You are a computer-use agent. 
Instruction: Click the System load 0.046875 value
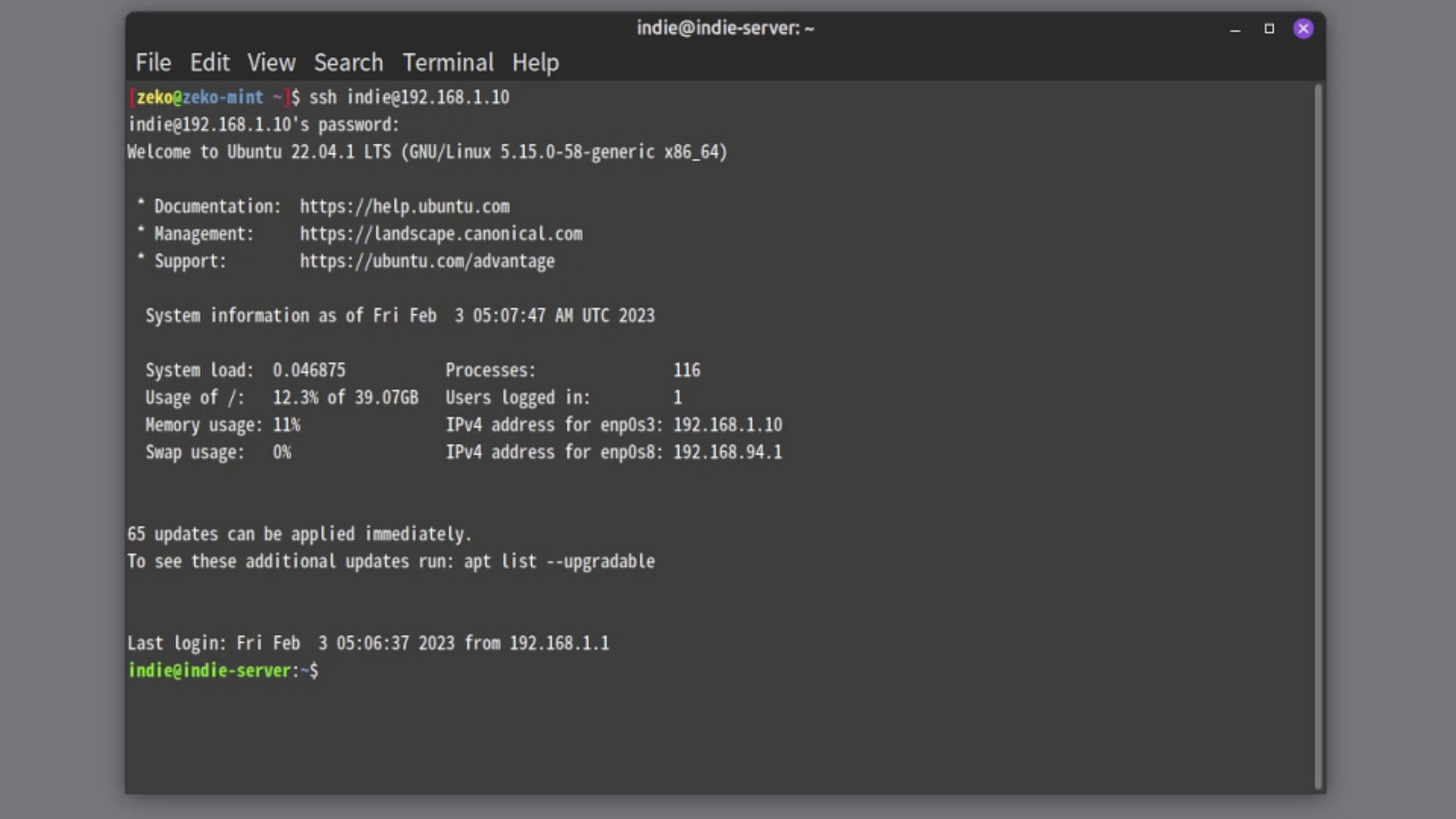click(310, 369)
